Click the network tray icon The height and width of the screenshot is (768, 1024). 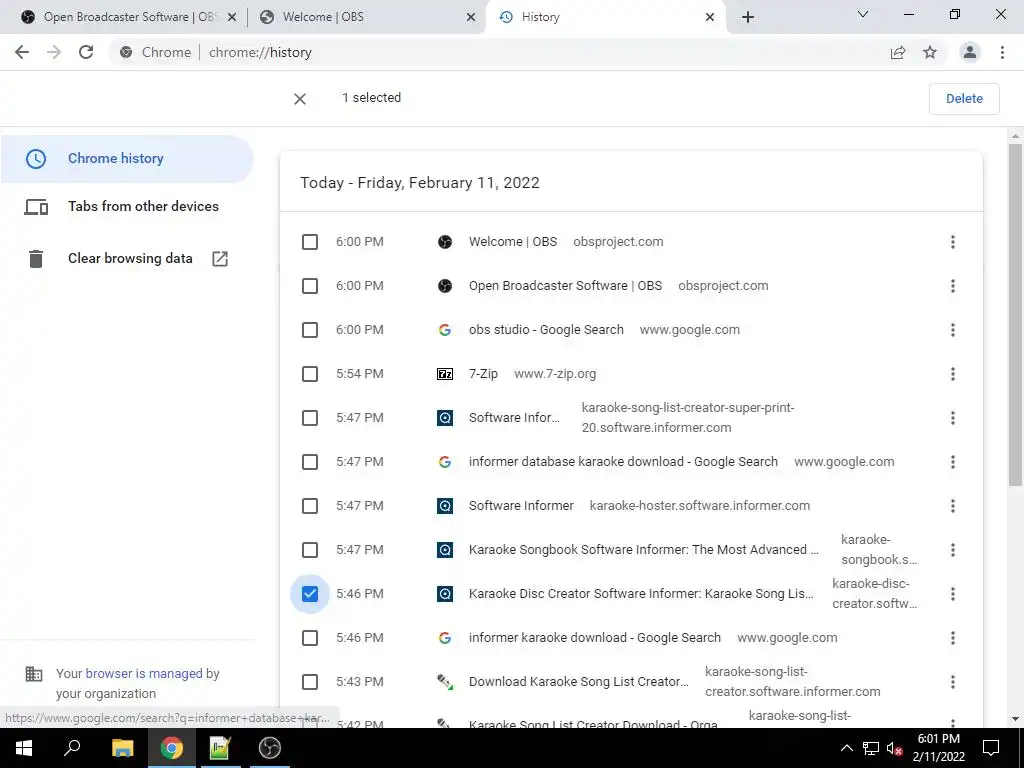click(871, 748)
